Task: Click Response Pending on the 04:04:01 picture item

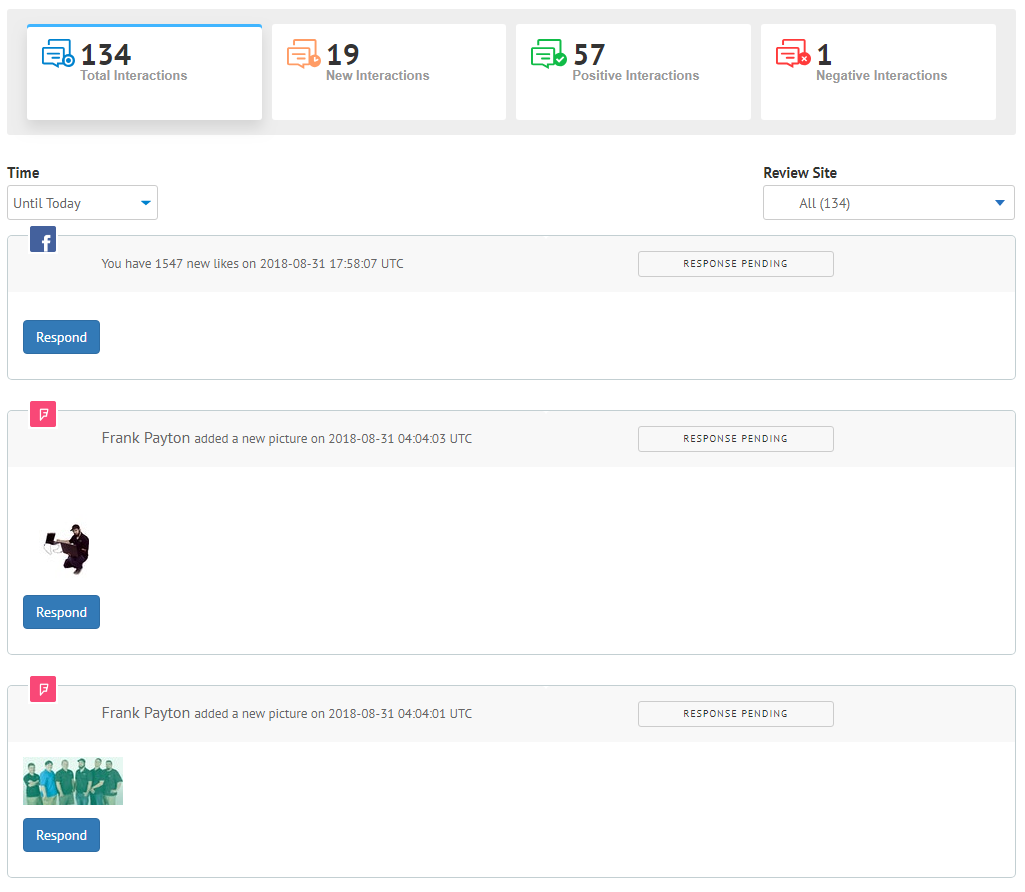Action: [x=735, y=714]
